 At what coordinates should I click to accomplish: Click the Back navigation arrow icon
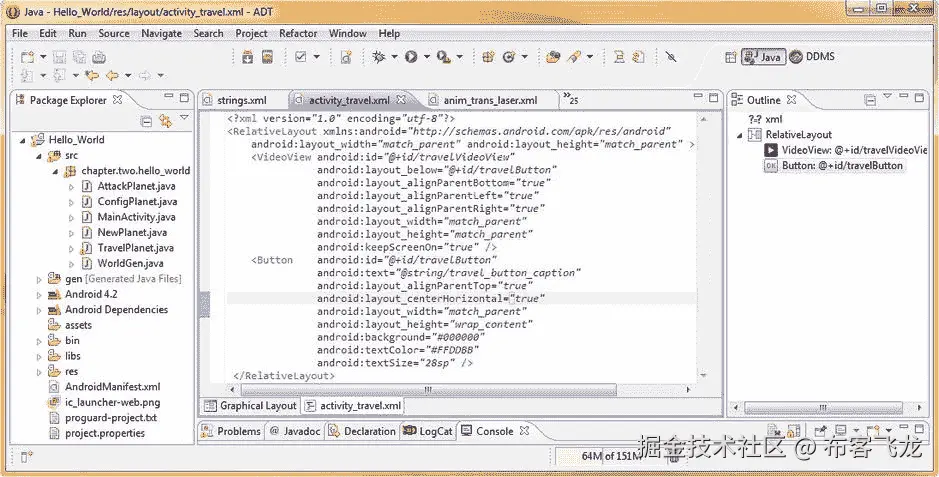click(112, 75)
